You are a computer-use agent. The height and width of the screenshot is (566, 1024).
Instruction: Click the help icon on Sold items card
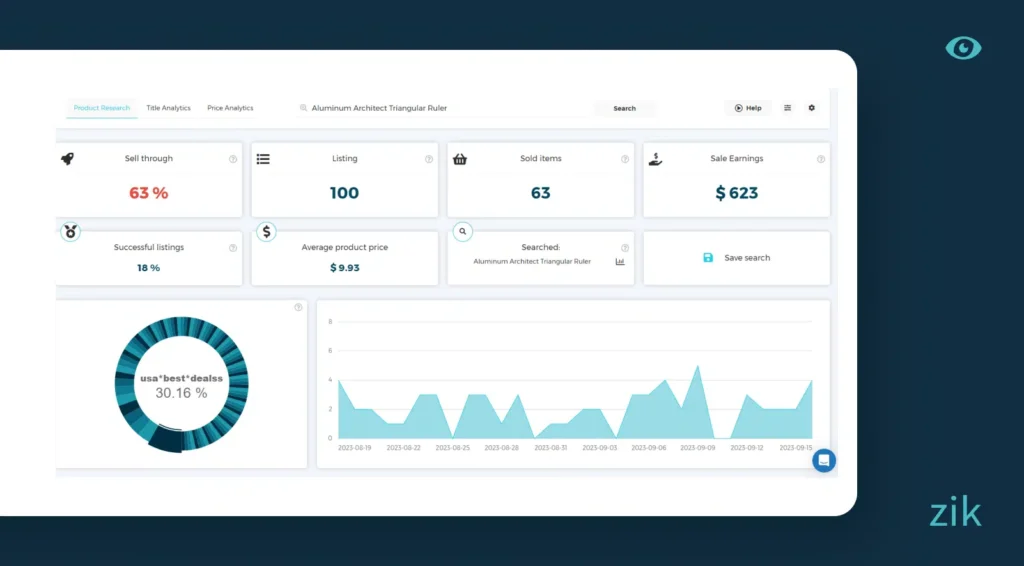(x=625, y=159)
